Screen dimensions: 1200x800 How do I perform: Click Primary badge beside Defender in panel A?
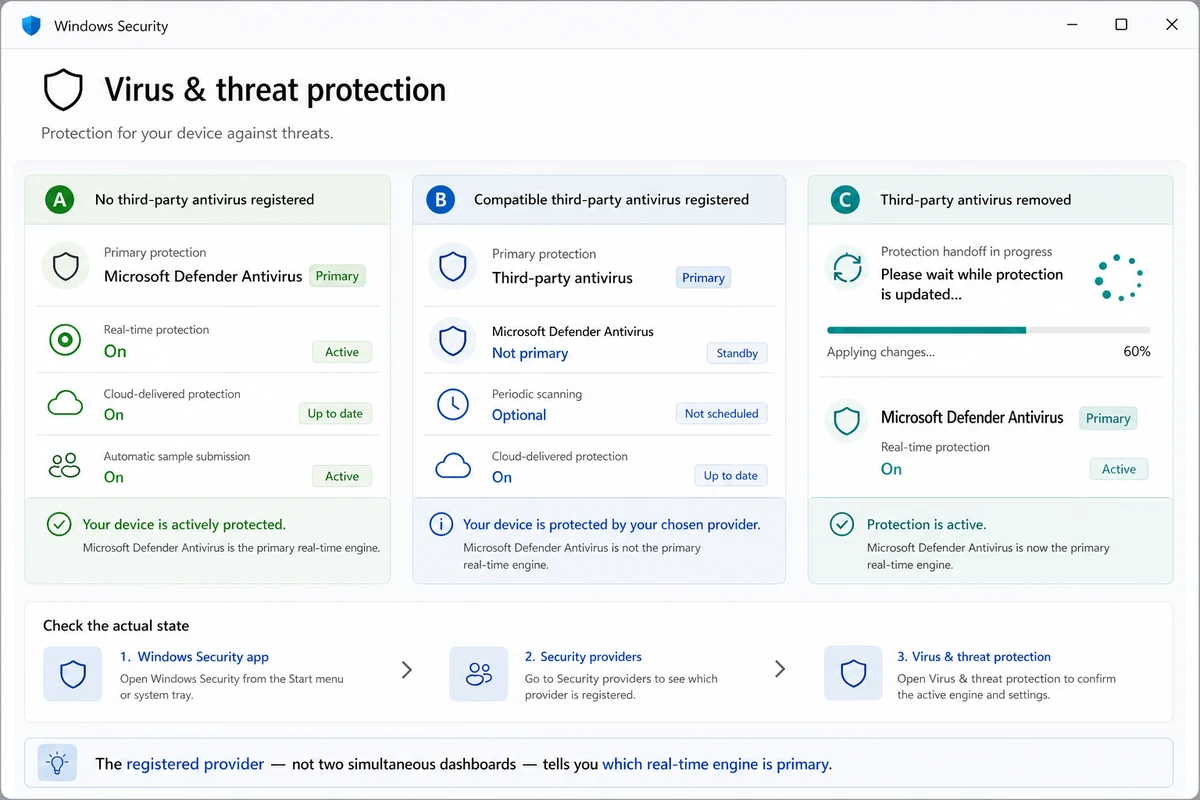click(337, 276)
